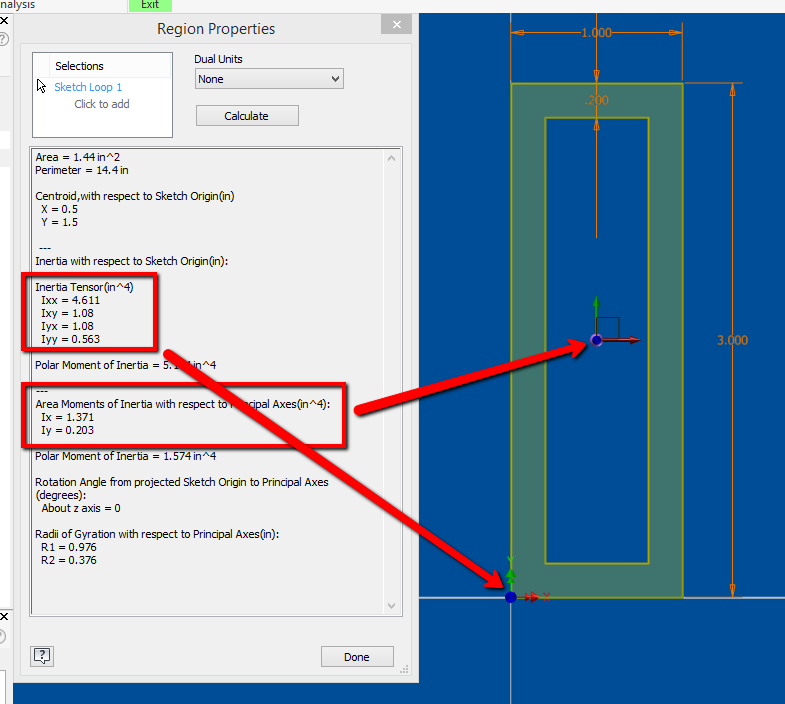Click the results scrollbar up arrow
The image size is (785, 704).
[x=391, y=158]
